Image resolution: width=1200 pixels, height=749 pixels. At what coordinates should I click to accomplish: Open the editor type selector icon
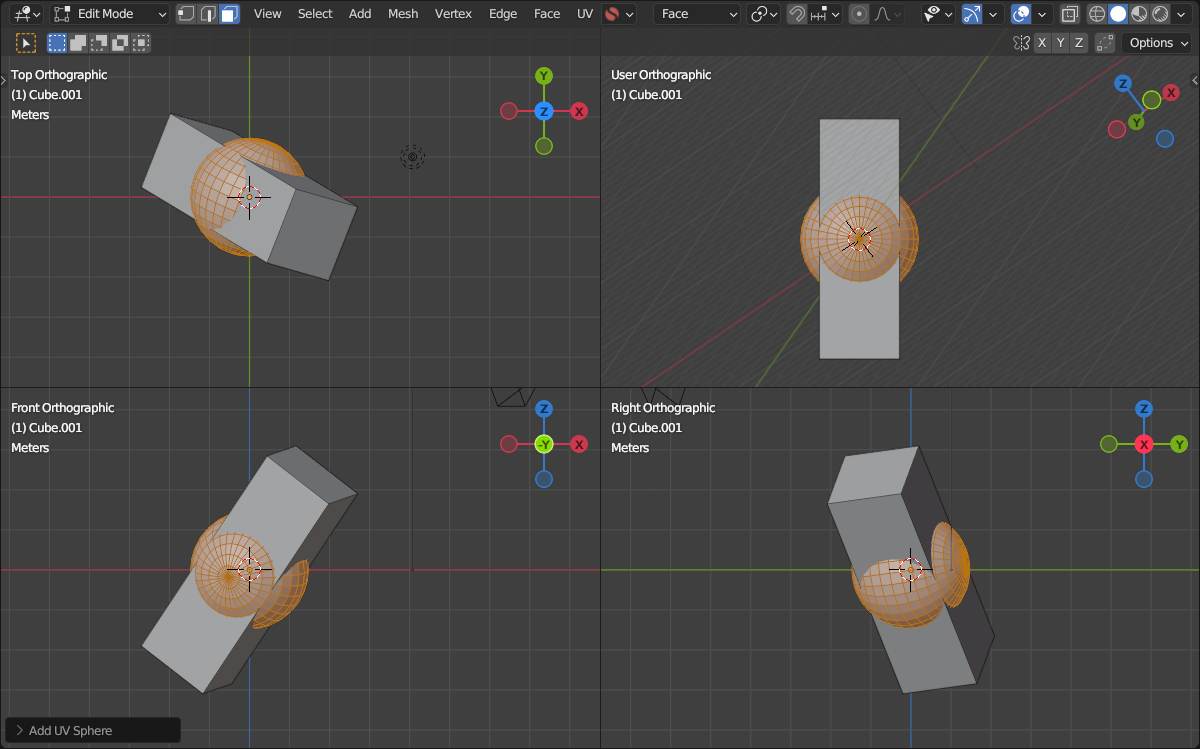click(27, 14)
